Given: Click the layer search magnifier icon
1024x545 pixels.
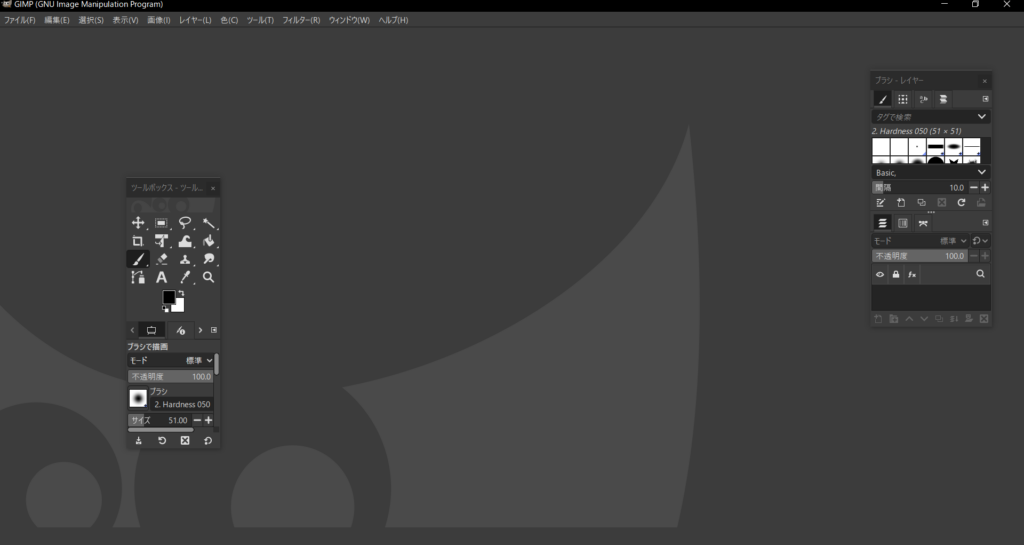Looking at the screenshot, I should click(980, 274).
